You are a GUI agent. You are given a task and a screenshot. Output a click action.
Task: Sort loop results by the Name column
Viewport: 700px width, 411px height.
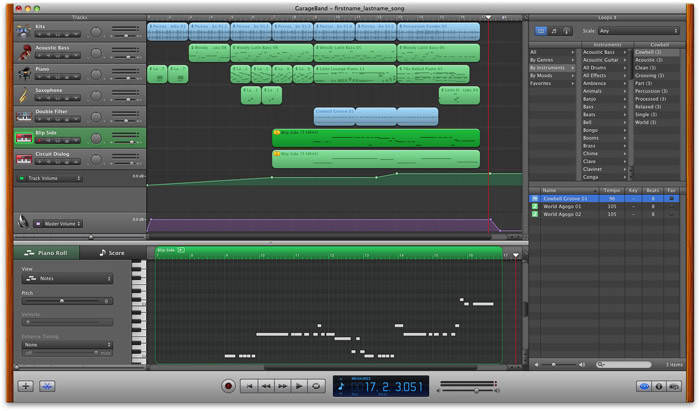pos(569,191)
